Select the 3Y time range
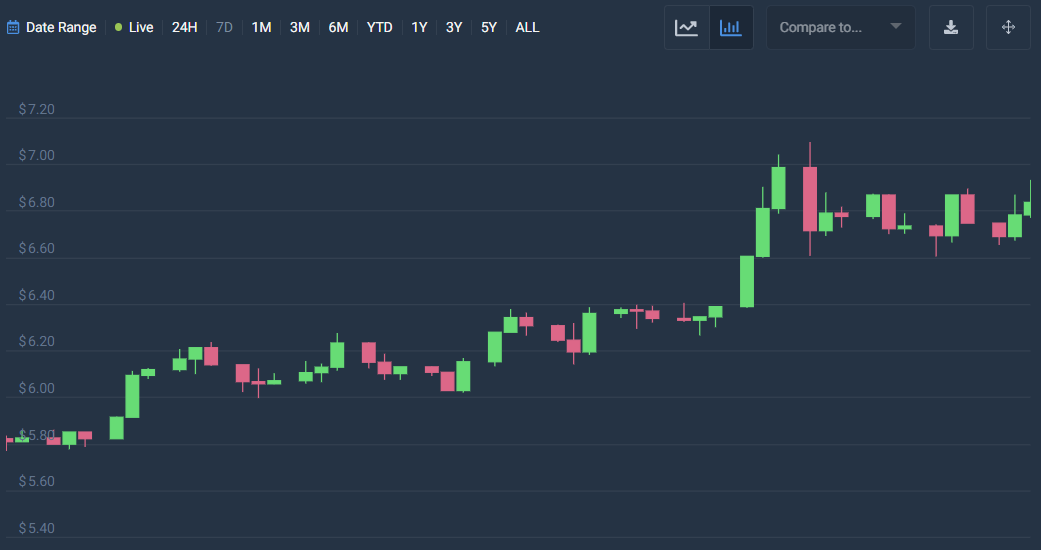Image resolution: width=1041 pixels, height=550 pixels. (x=454, y=27)
